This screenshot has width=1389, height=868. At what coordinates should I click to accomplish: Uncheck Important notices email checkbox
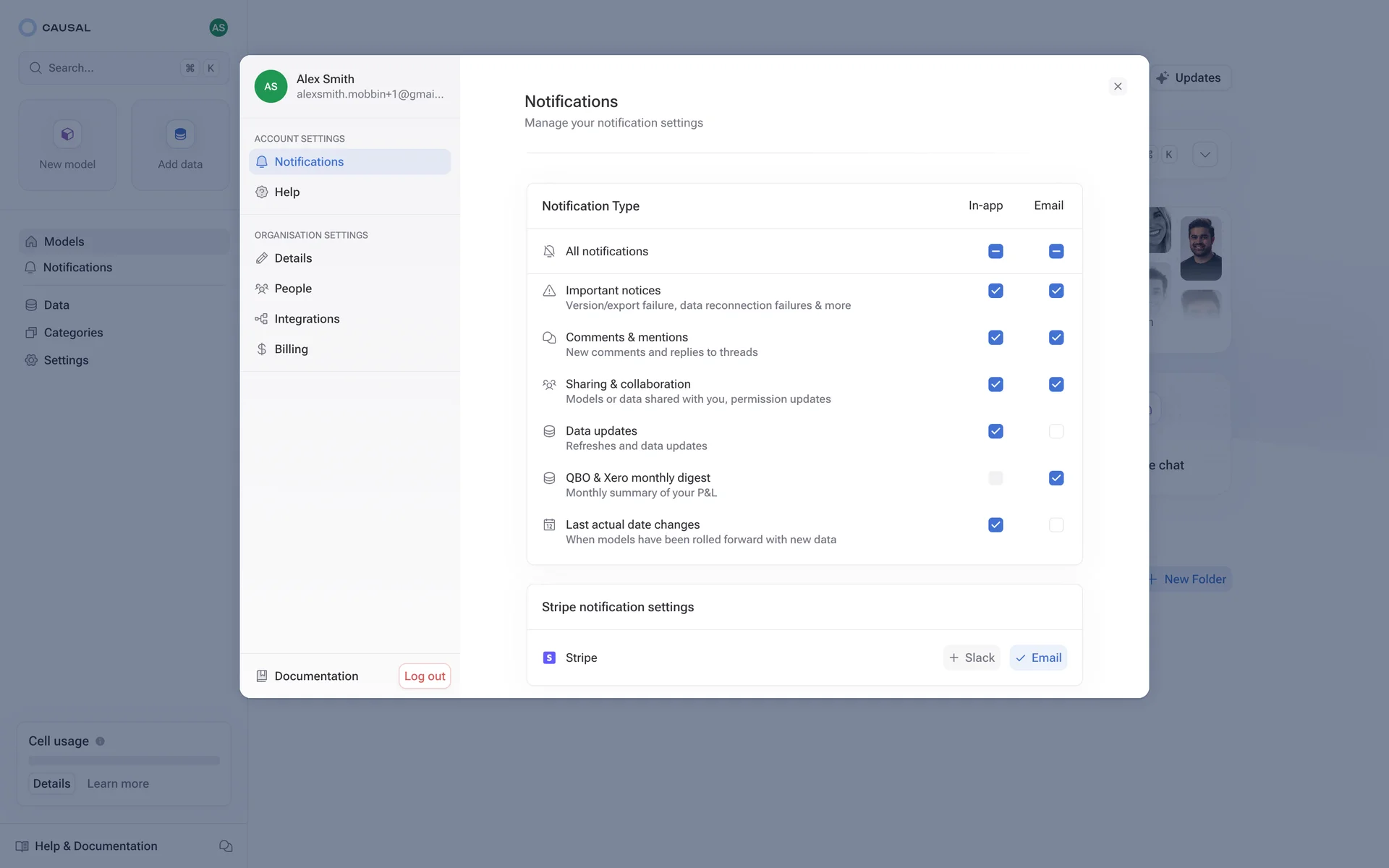(x=1055, y=291)
